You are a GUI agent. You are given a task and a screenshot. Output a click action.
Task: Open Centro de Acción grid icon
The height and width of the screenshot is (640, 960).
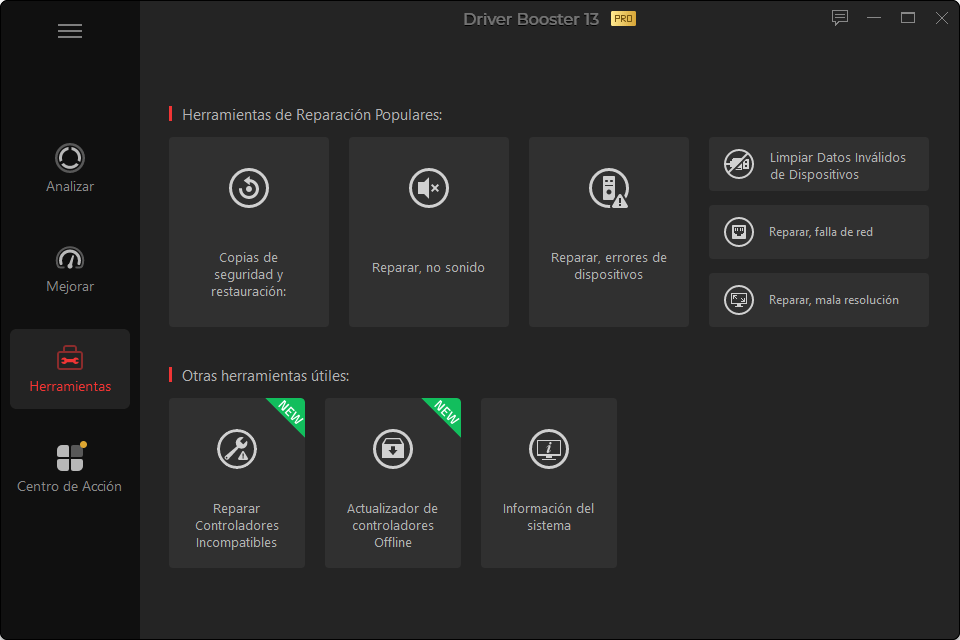[70, 458]
